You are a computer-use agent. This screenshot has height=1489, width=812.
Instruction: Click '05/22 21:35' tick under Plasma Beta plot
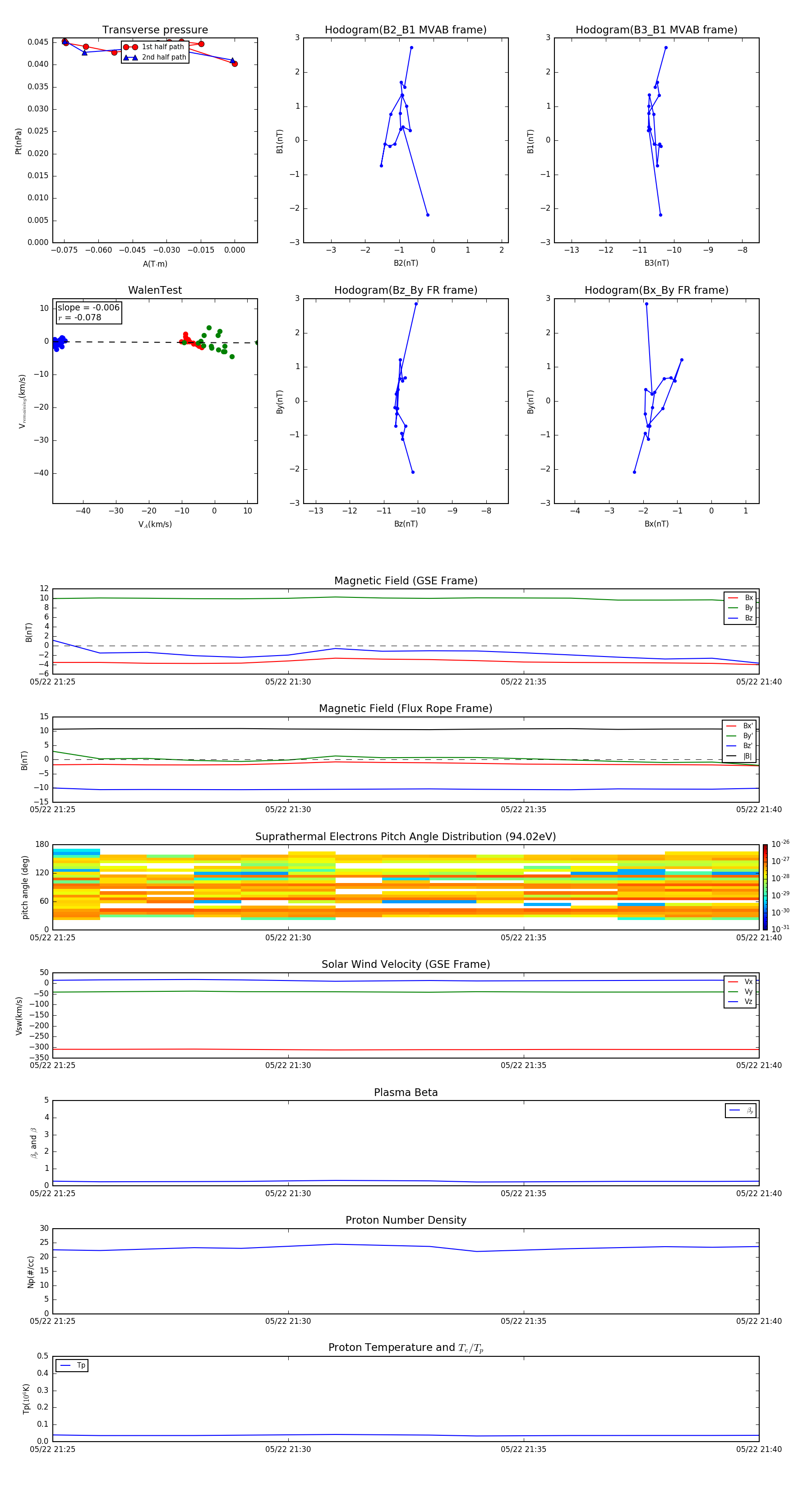[x=523, y=1193]
